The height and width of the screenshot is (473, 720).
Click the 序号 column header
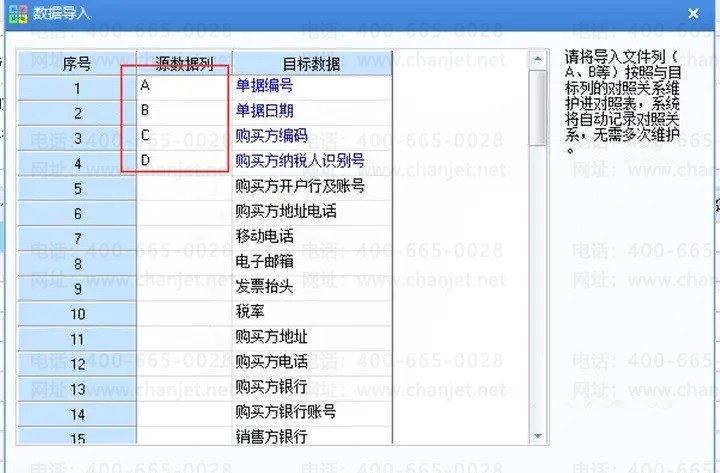click(x=77, y=63)
